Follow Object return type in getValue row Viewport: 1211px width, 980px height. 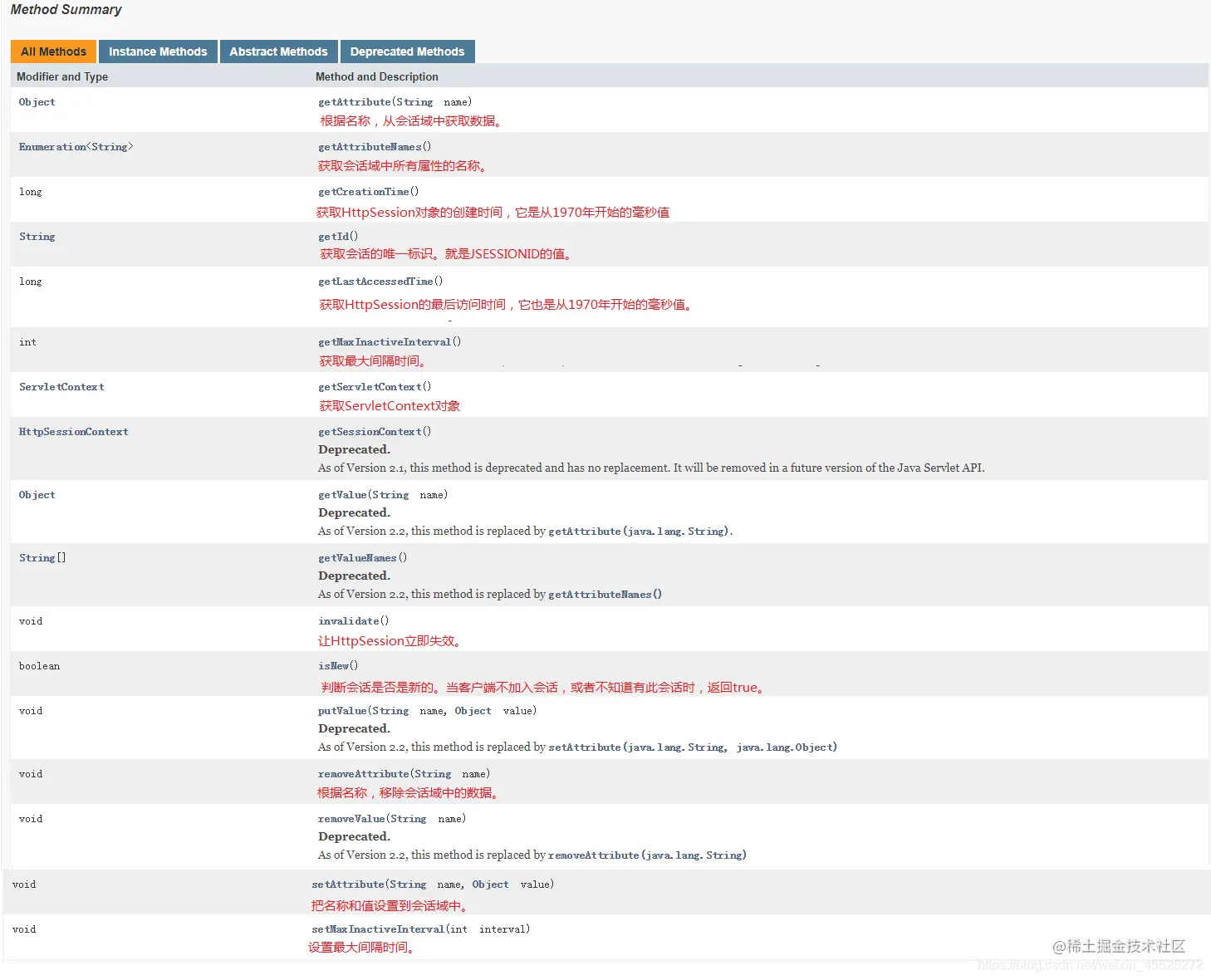click(x=37, y=495)
